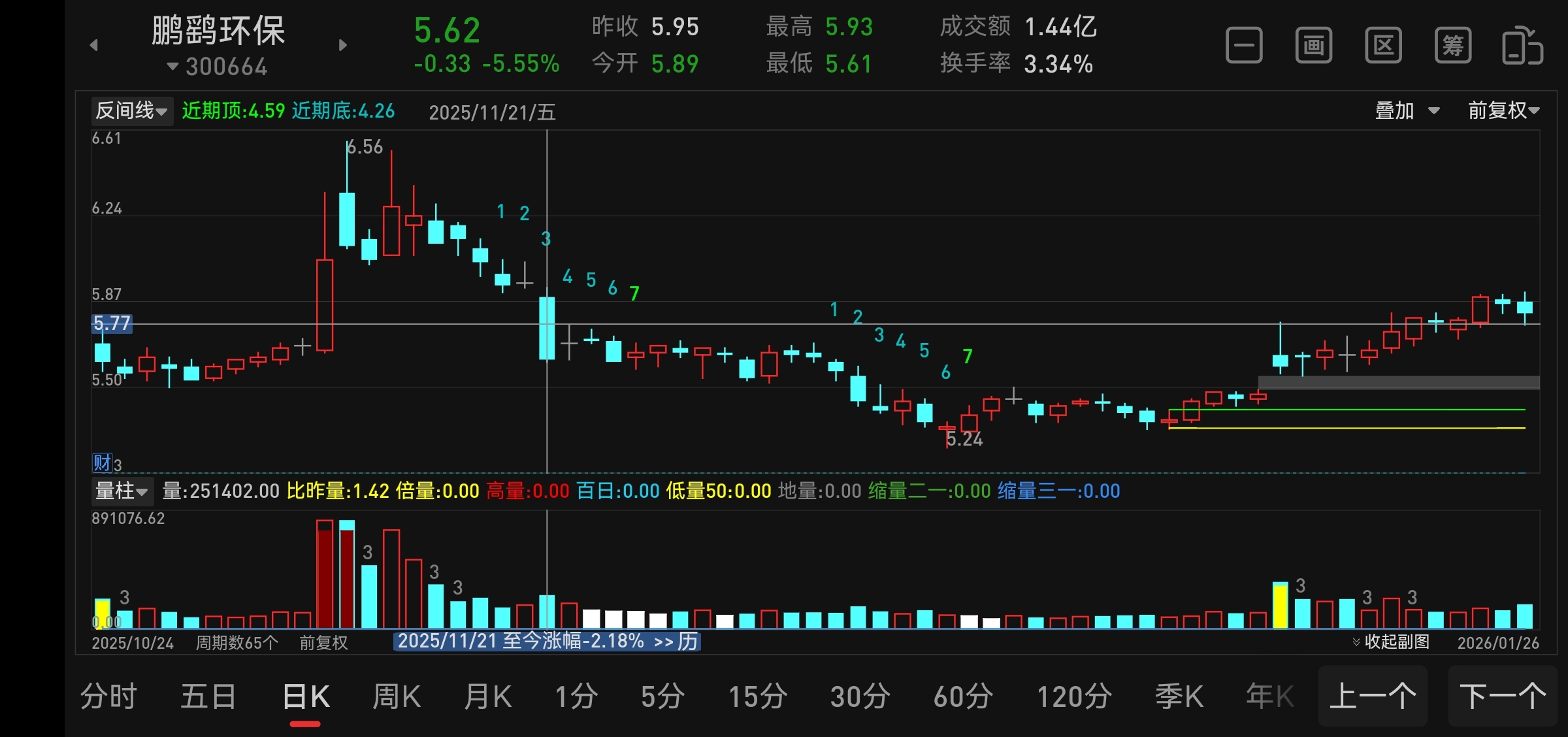The width and height of the screenshot is (1568, 737).
Task: Select the 60分 period tab
Action: point(963,696)
